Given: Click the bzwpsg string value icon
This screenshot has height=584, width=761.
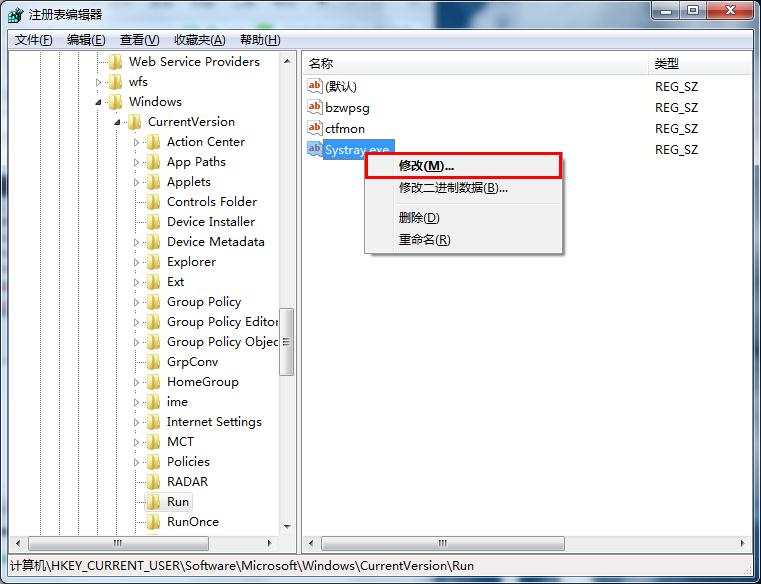Looking at the screenshot, I should click(x=314, y=107).
